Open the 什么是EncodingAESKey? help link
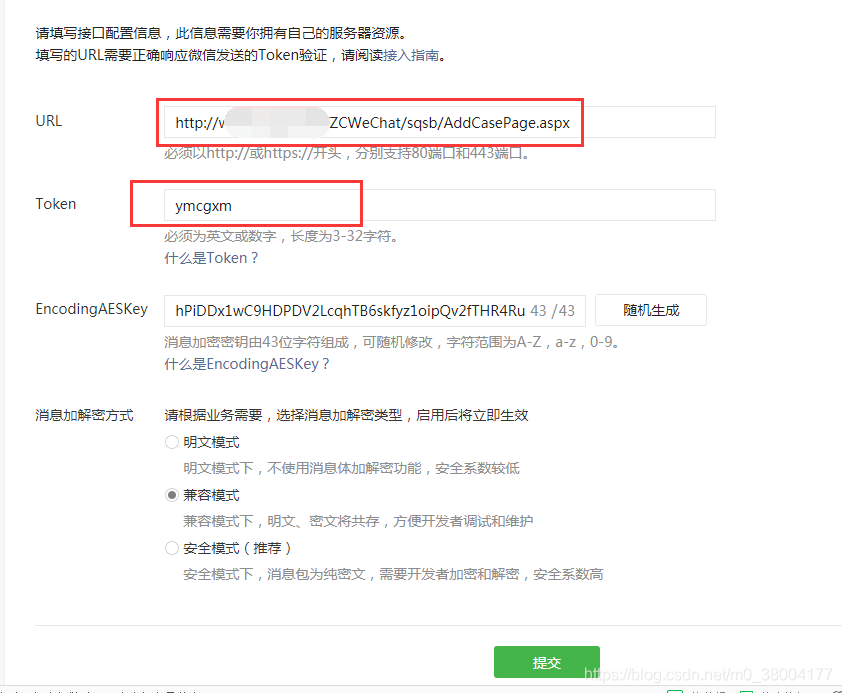Image resolution: width=842 pixels, height=693 pixels. tap(246, 364)
